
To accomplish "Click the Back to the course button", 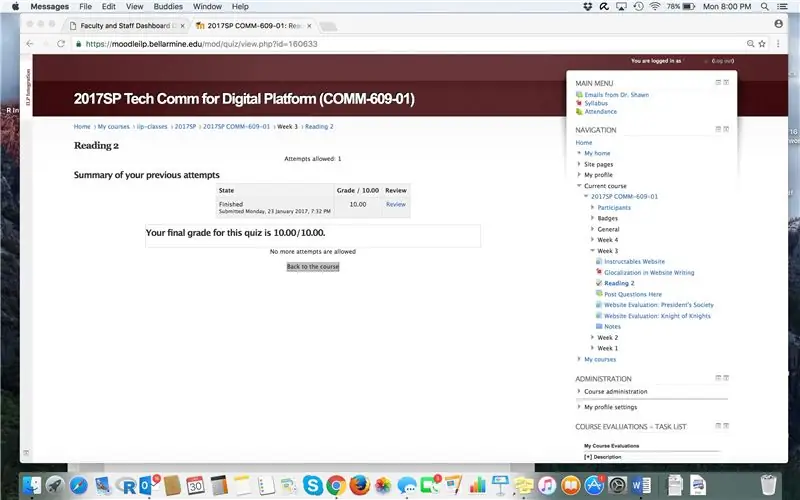I will point(313,266).
